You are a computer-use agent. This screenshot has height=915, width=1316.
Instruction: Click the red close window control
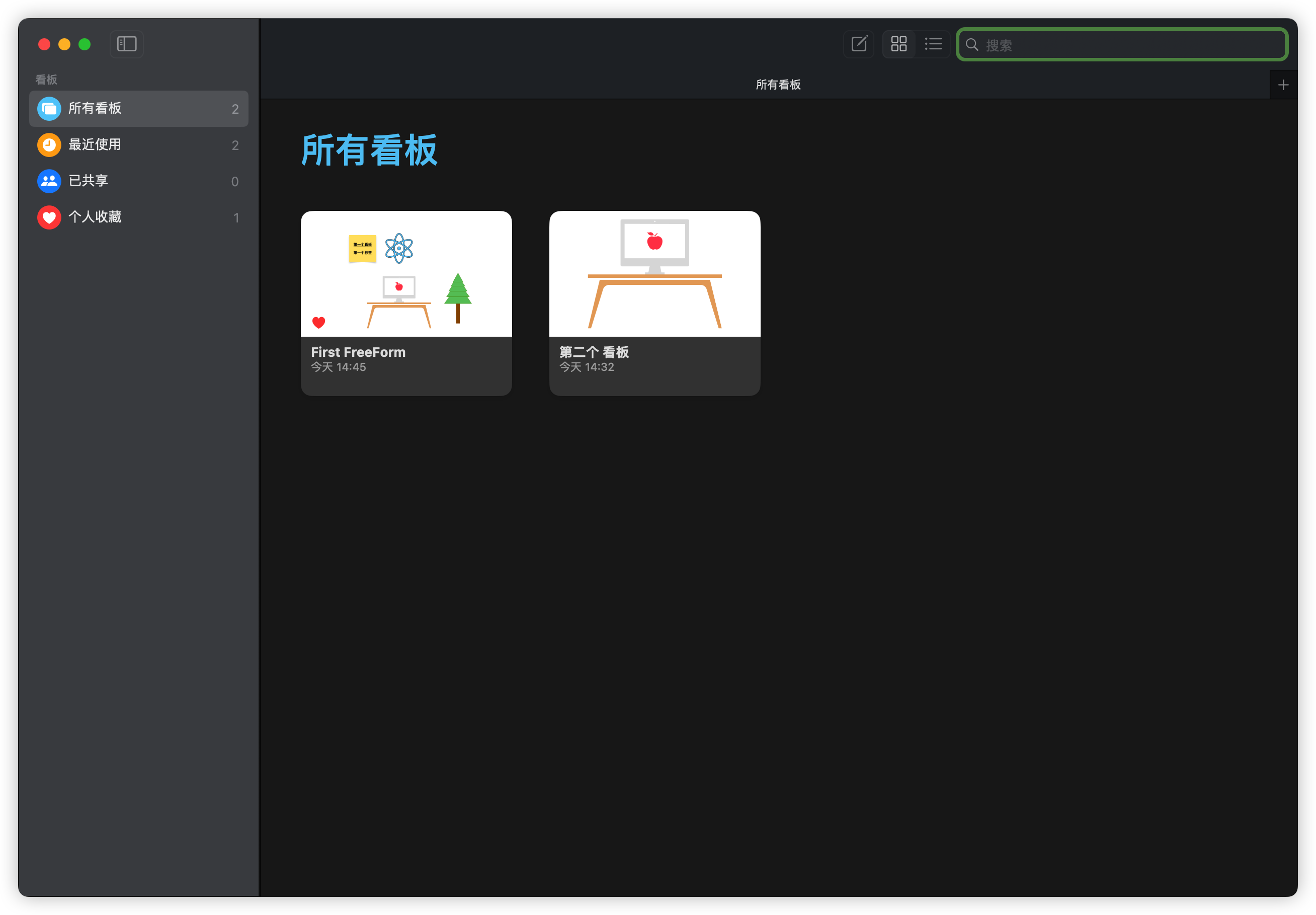pyautogui.click(x=44, y=44)
